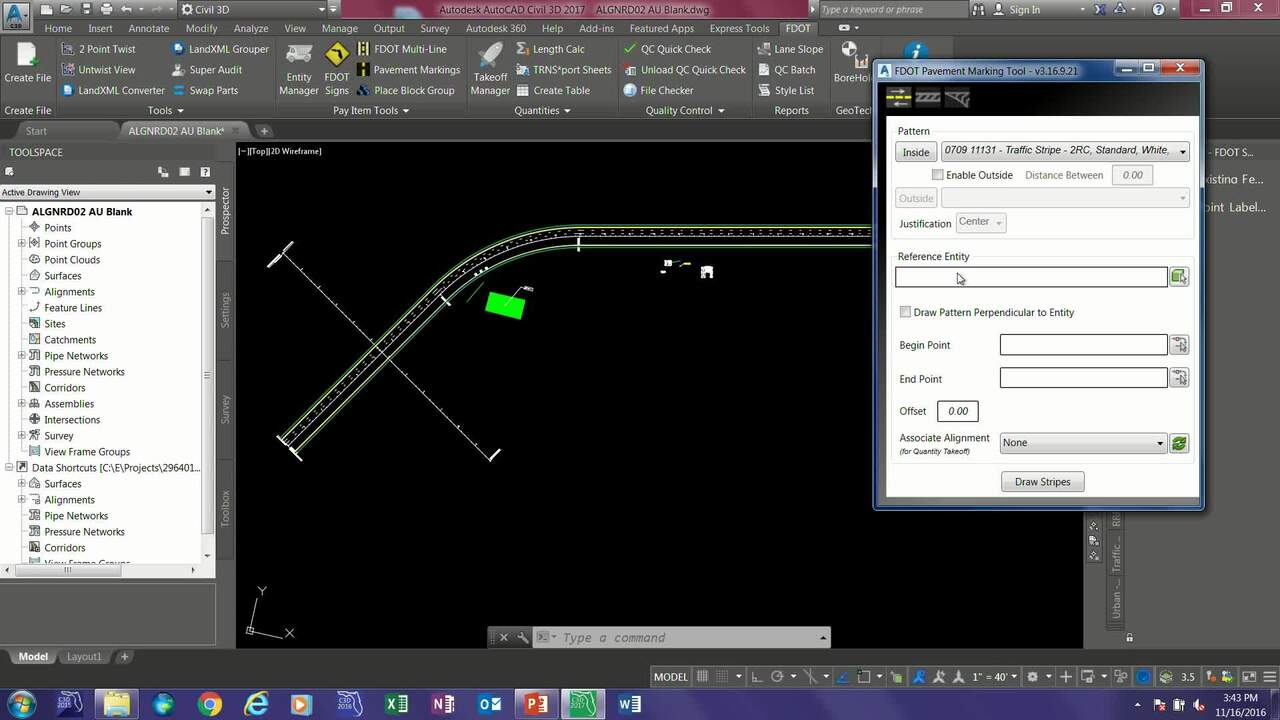Open the Survey ribbon tab

(x=435, y=29)
